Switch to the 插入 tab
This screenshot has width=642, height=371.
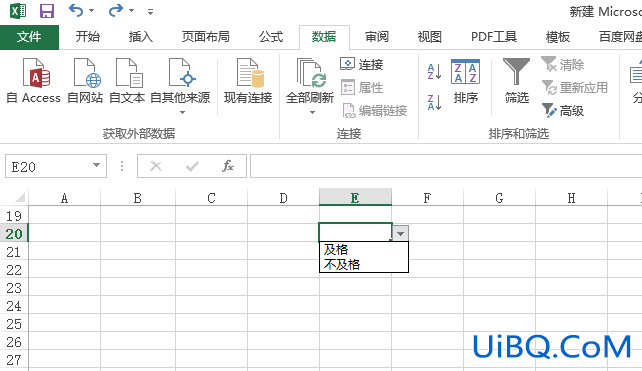[x=140, y=37]
